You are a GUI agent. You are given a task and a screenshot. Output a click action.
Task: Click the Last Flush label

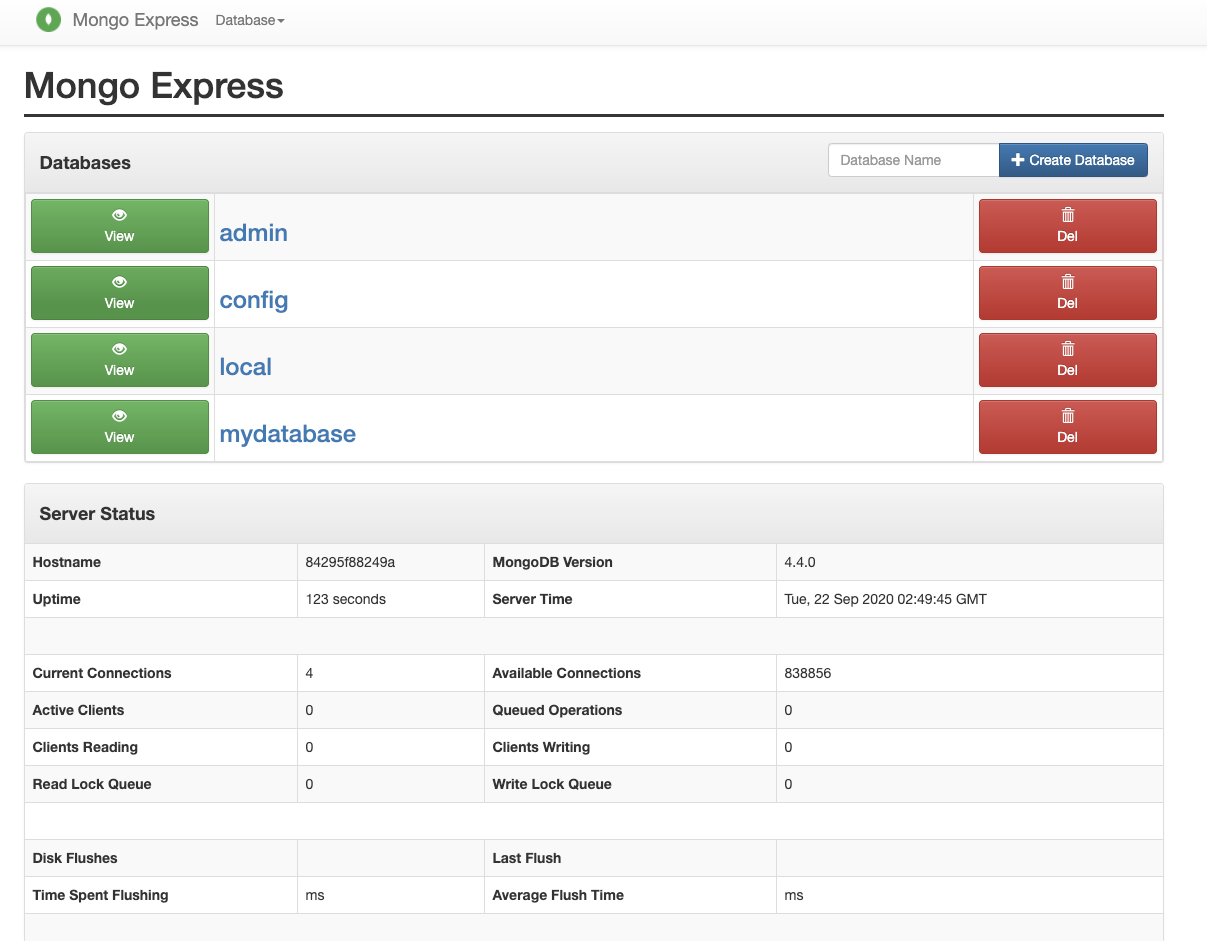(x=527, y=858)
